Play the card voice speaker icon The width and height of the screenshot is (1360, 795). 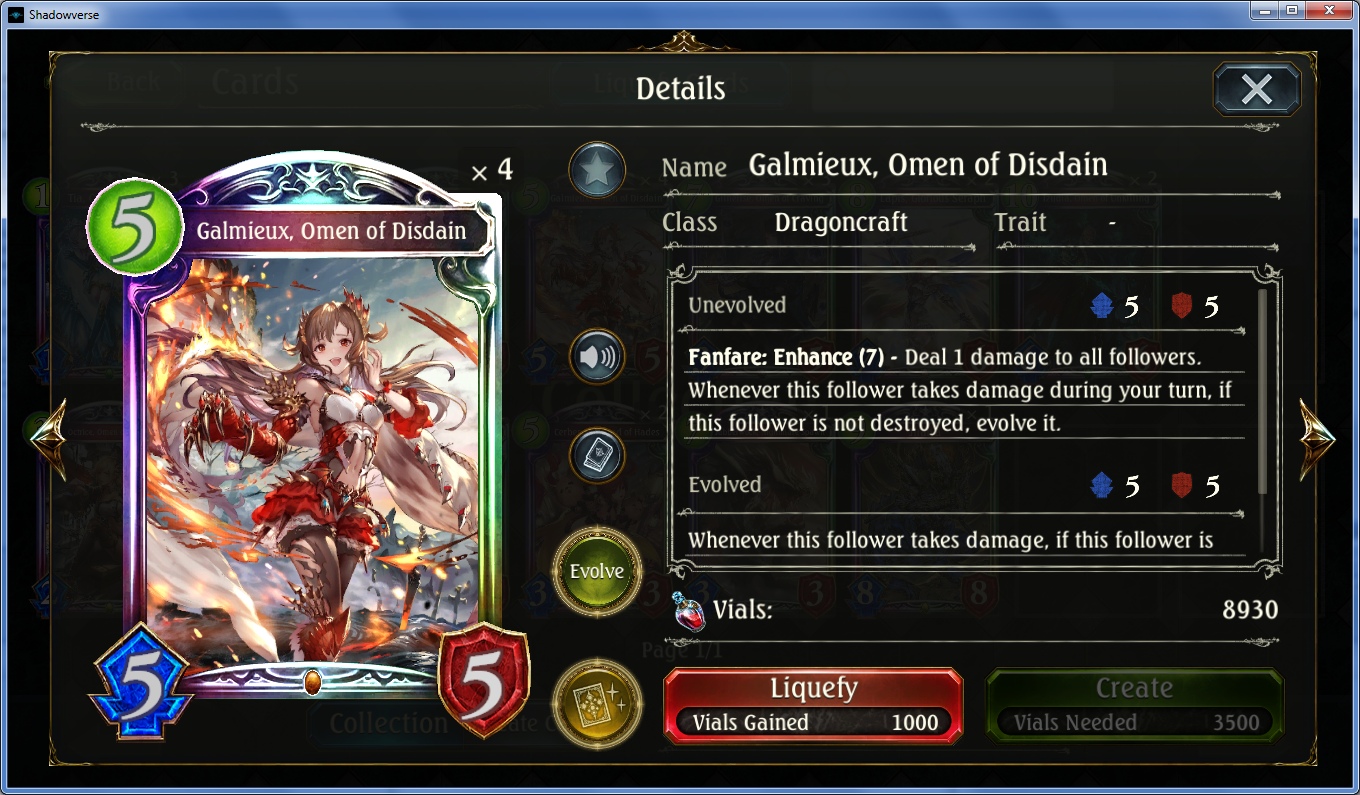coord(597,356)
